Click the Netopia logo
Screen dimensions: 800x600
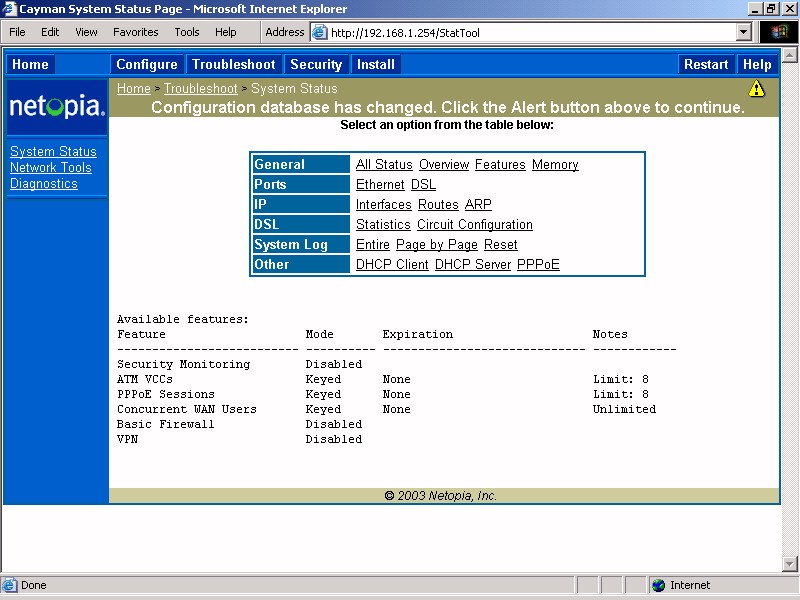coord(57,107)
